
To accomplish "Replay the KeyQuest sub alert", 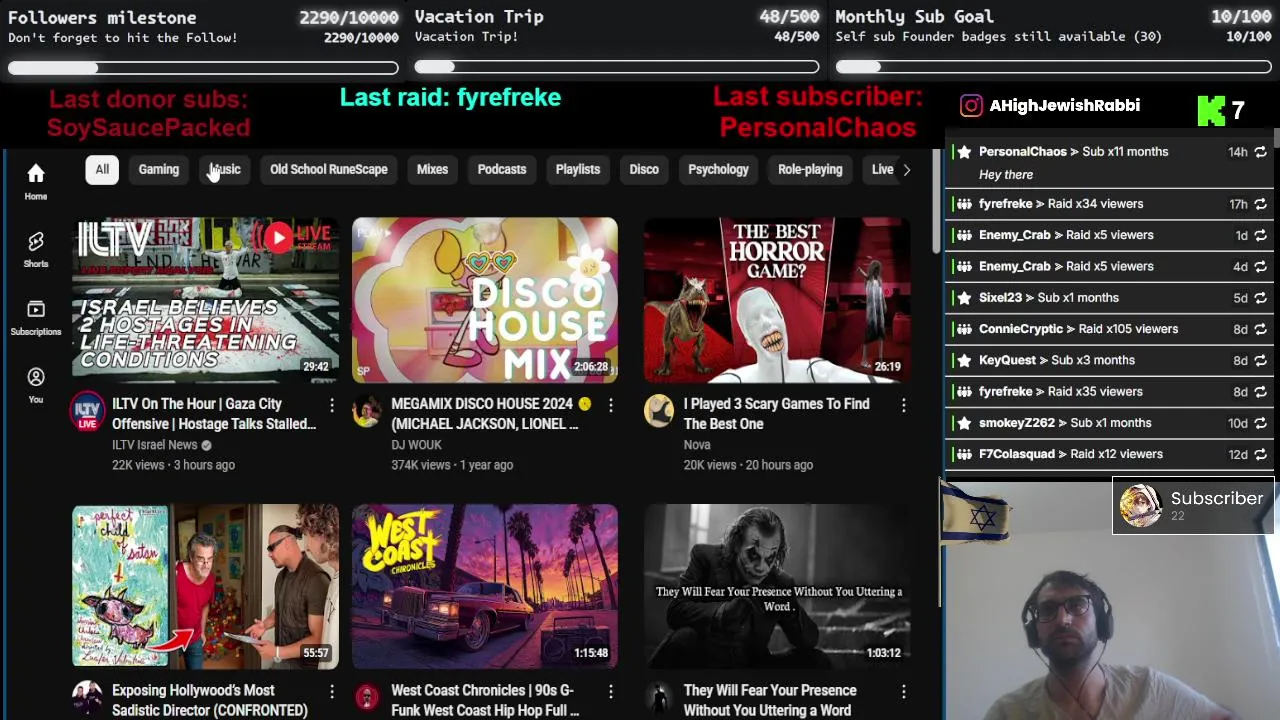I will click(1260, 360).
